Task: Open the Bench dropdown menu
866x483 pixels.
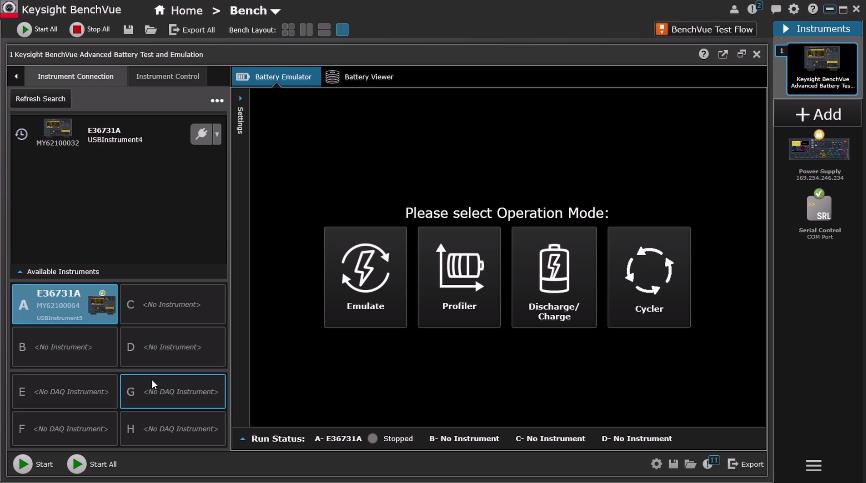Action: (x=255, y=11)
